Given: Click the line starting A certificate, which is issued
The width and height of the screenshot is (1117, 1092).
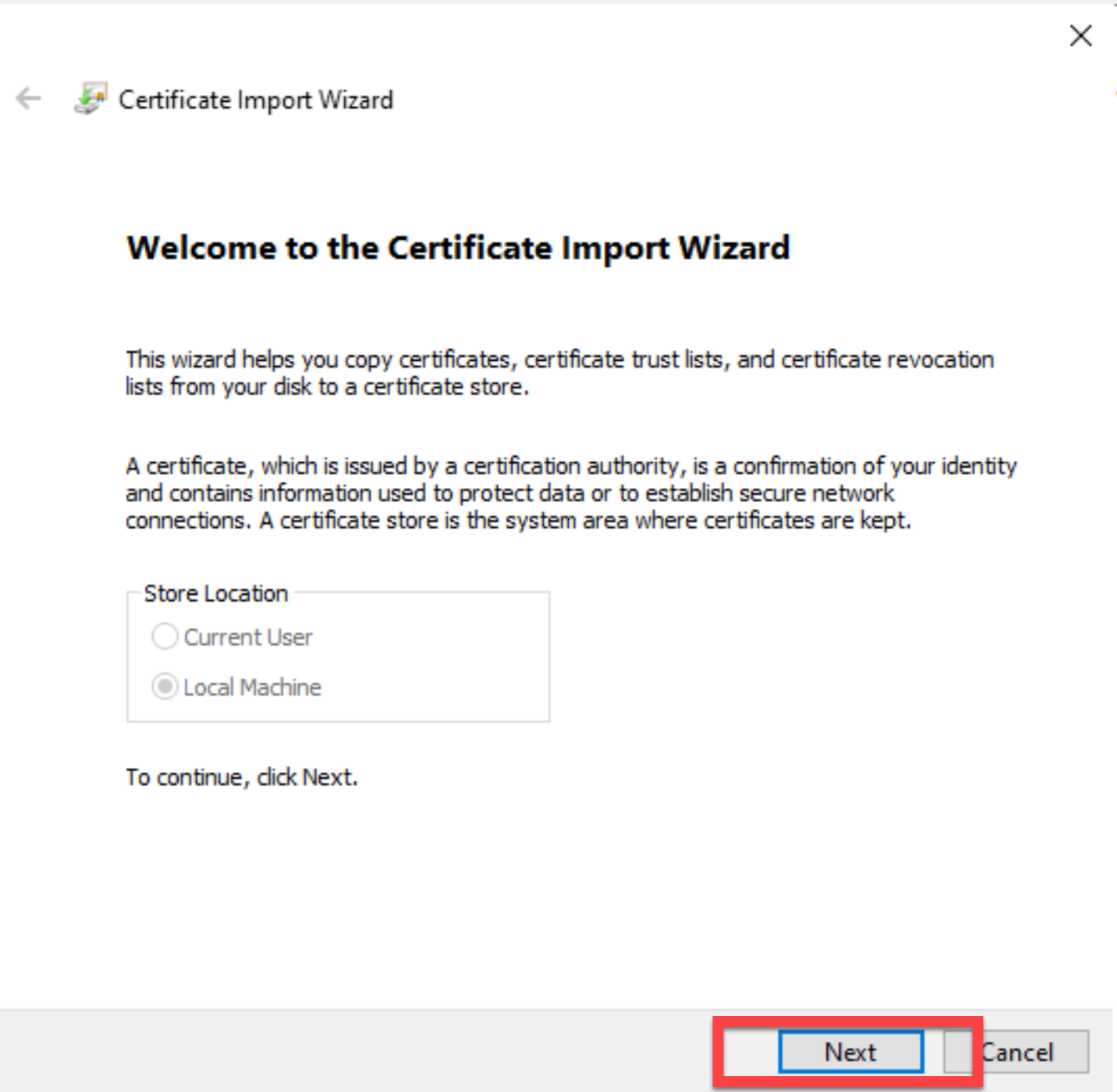Looking at the screenshot, I should tap(571, 465).
